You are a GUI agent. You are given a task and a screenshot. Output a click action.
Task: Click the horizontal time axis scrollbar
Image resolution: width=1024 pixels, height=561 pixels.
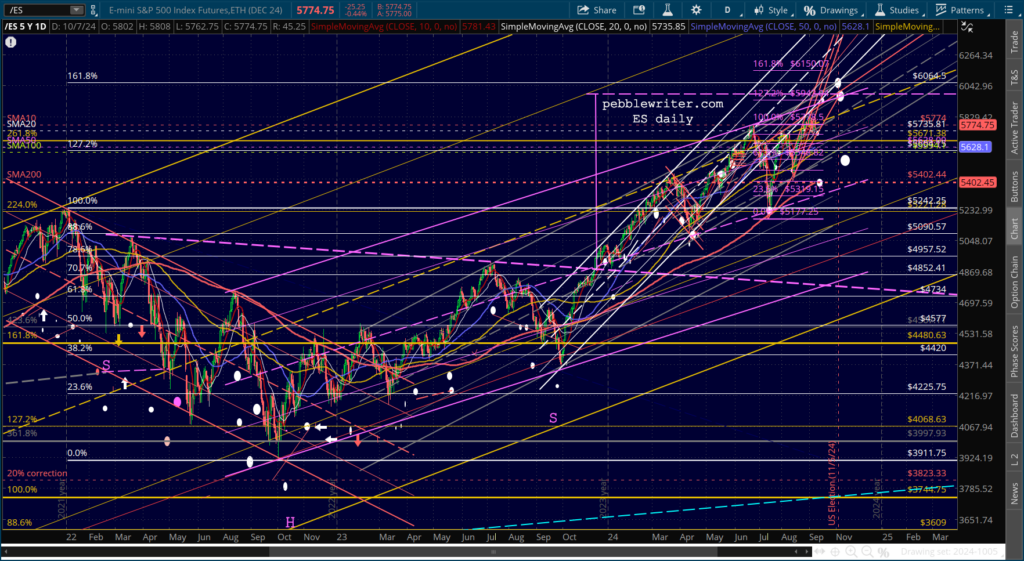pyautogui.click(x=406, y=552)
